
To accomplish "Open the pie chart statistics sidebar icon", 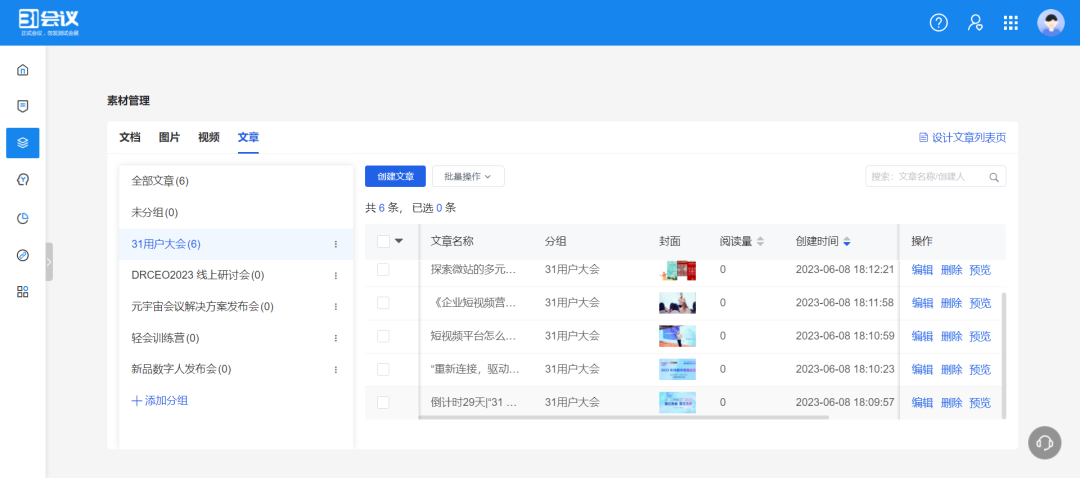I will click(23, 218).
